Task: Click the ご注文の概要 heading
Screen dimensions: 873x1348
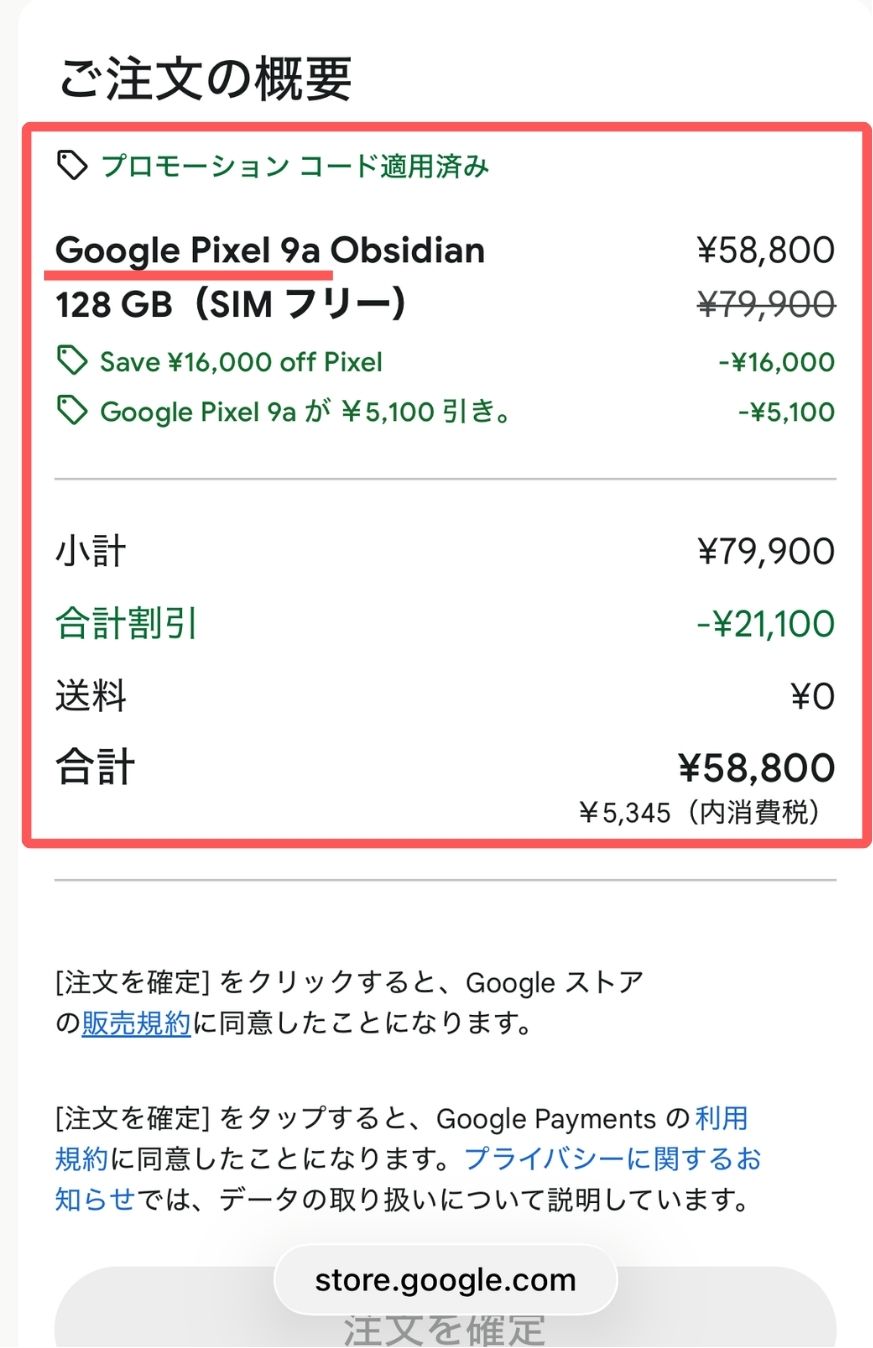Action: point(206,80)
